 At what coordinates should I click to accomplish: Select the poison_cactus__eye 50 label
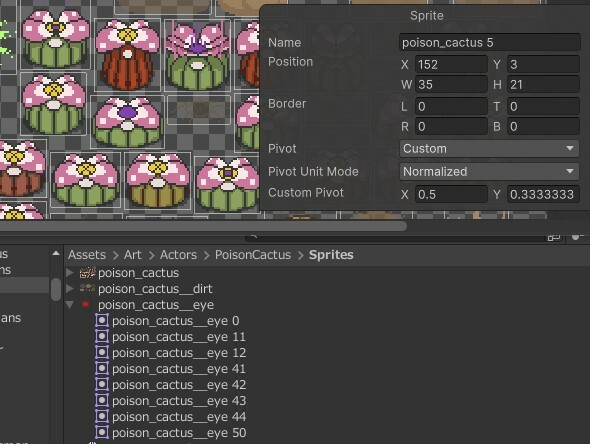[x=179, y=433]
